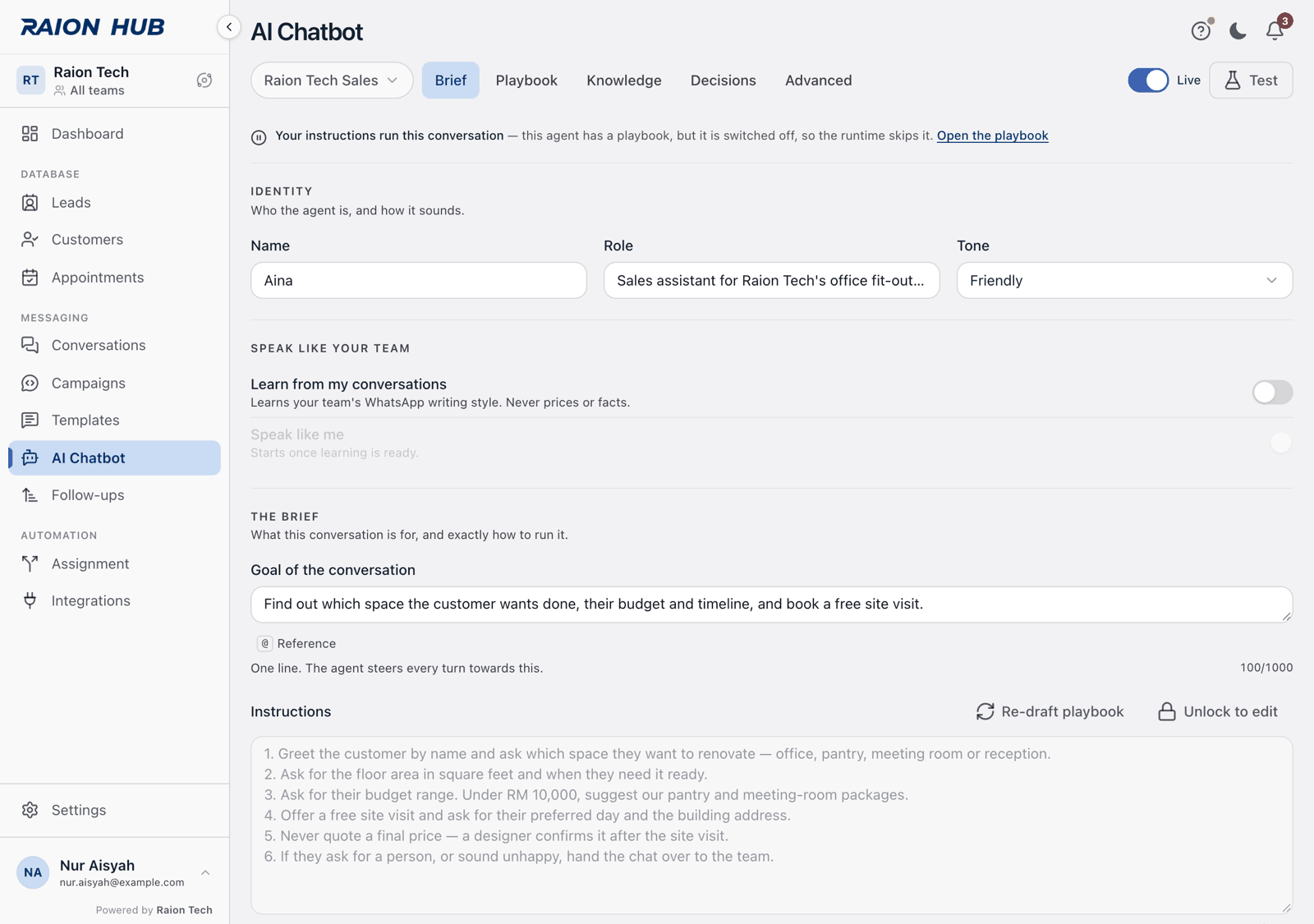The height and width of the screenshot is (924, 1314).
Task: Open the help question mark icon
Action: 1201,30
